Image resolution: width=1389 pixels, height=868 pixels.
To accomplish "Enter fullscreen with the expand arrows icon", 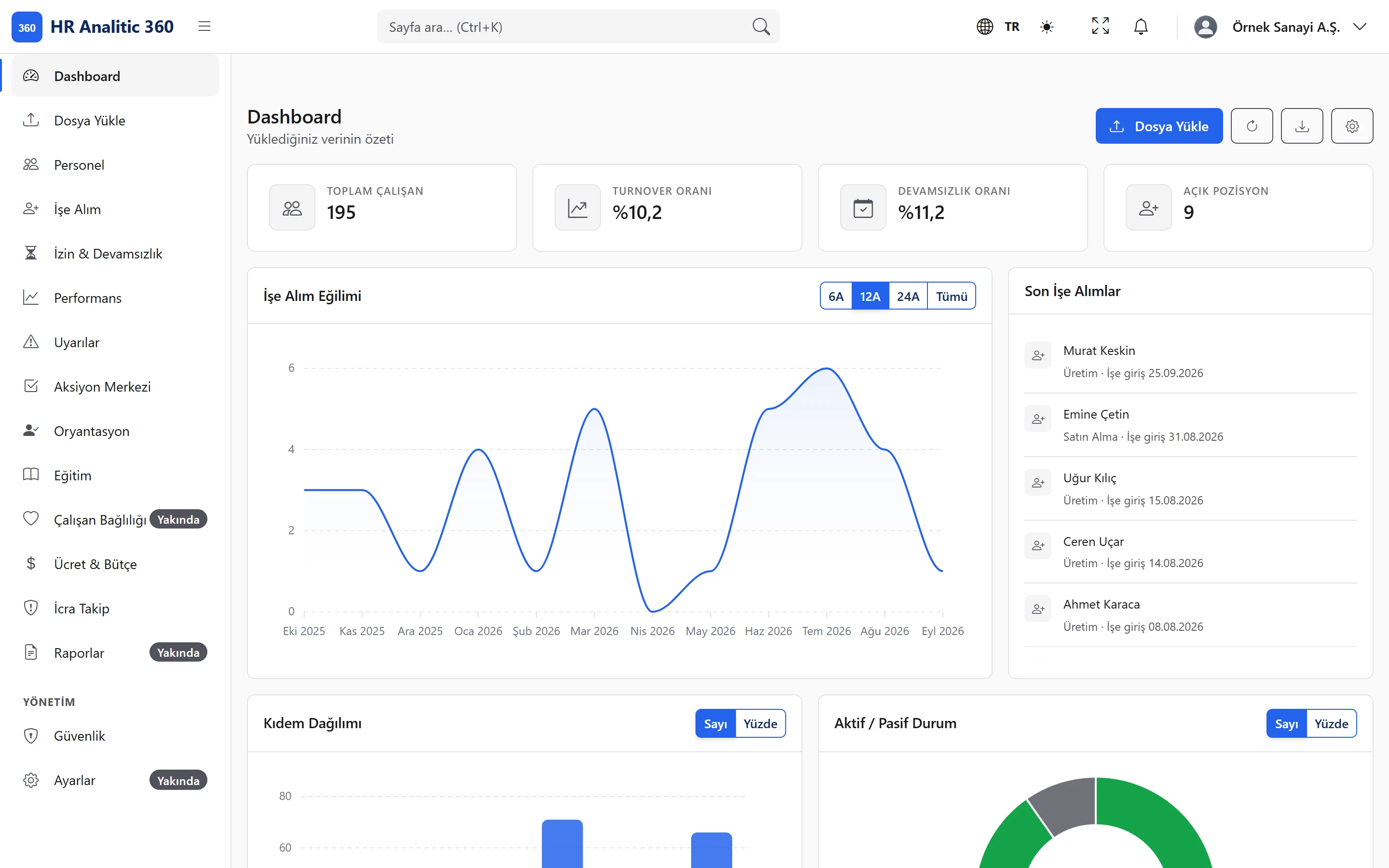I will [x=1100, y=26].
